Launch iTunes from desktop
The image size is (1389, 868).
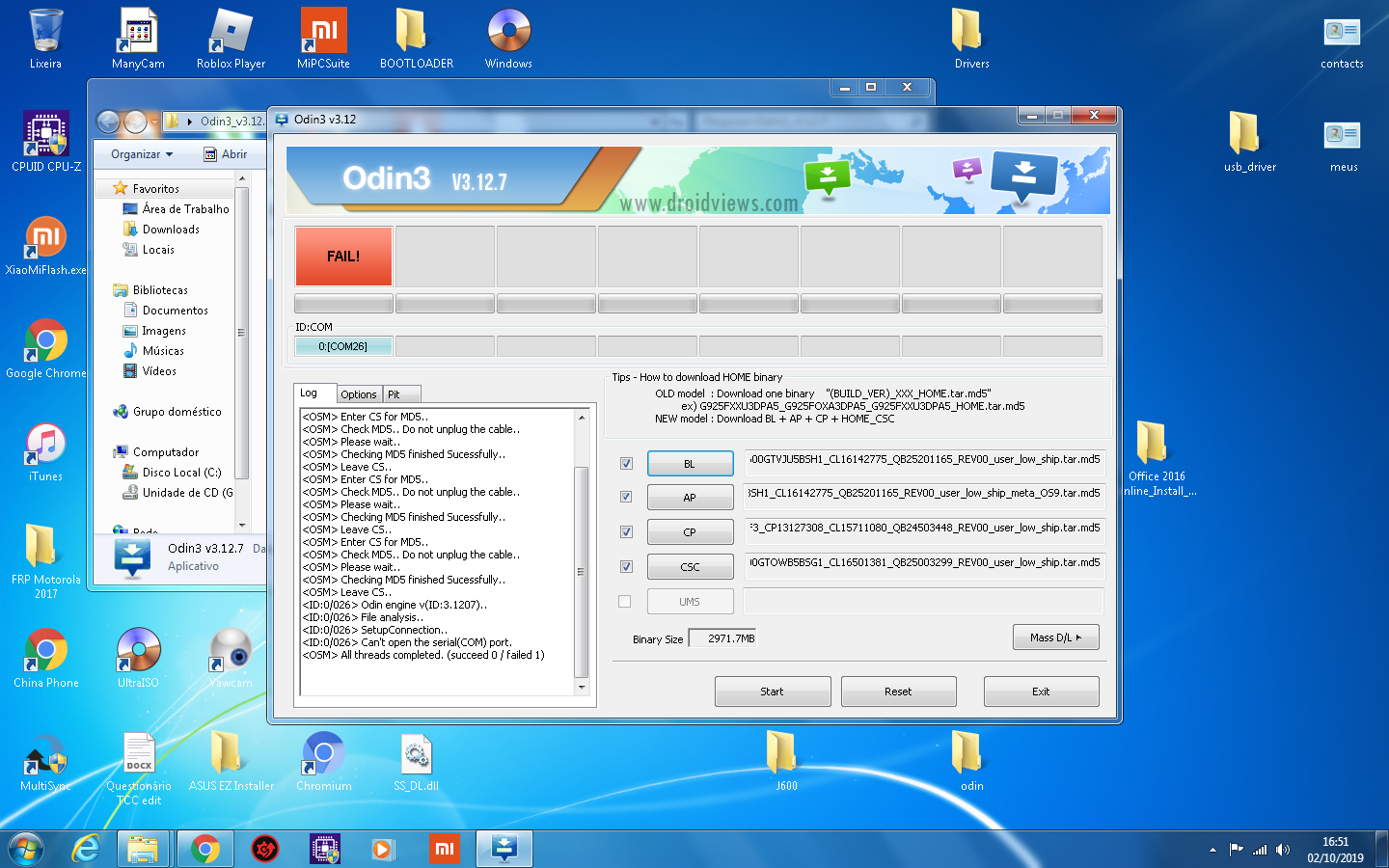point(45,451)
